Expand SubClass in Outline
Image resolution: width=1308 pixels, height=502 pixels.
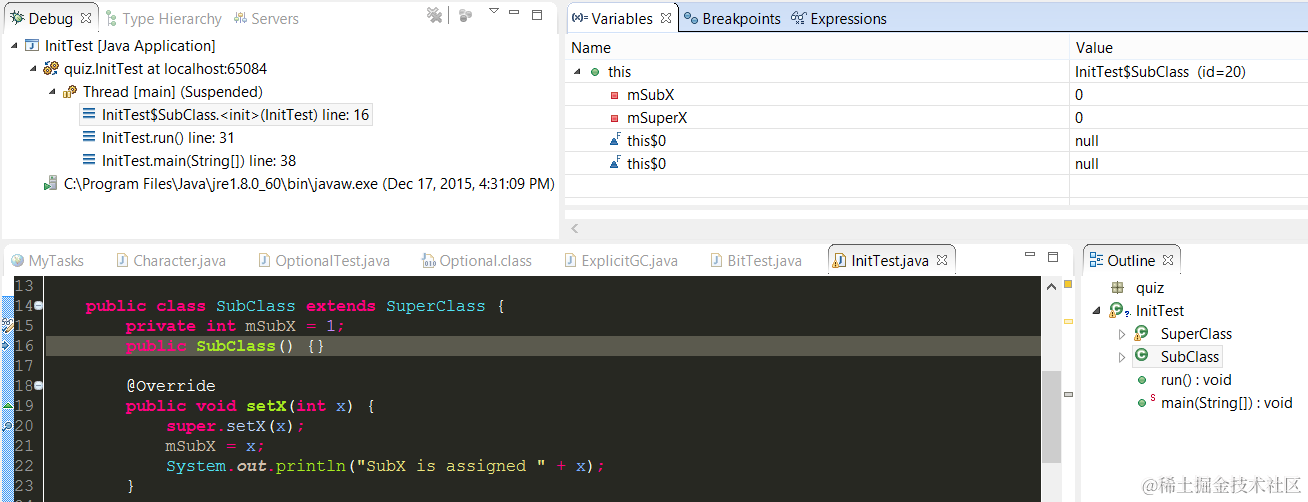pyautogui.click(x=1122, y=357)
